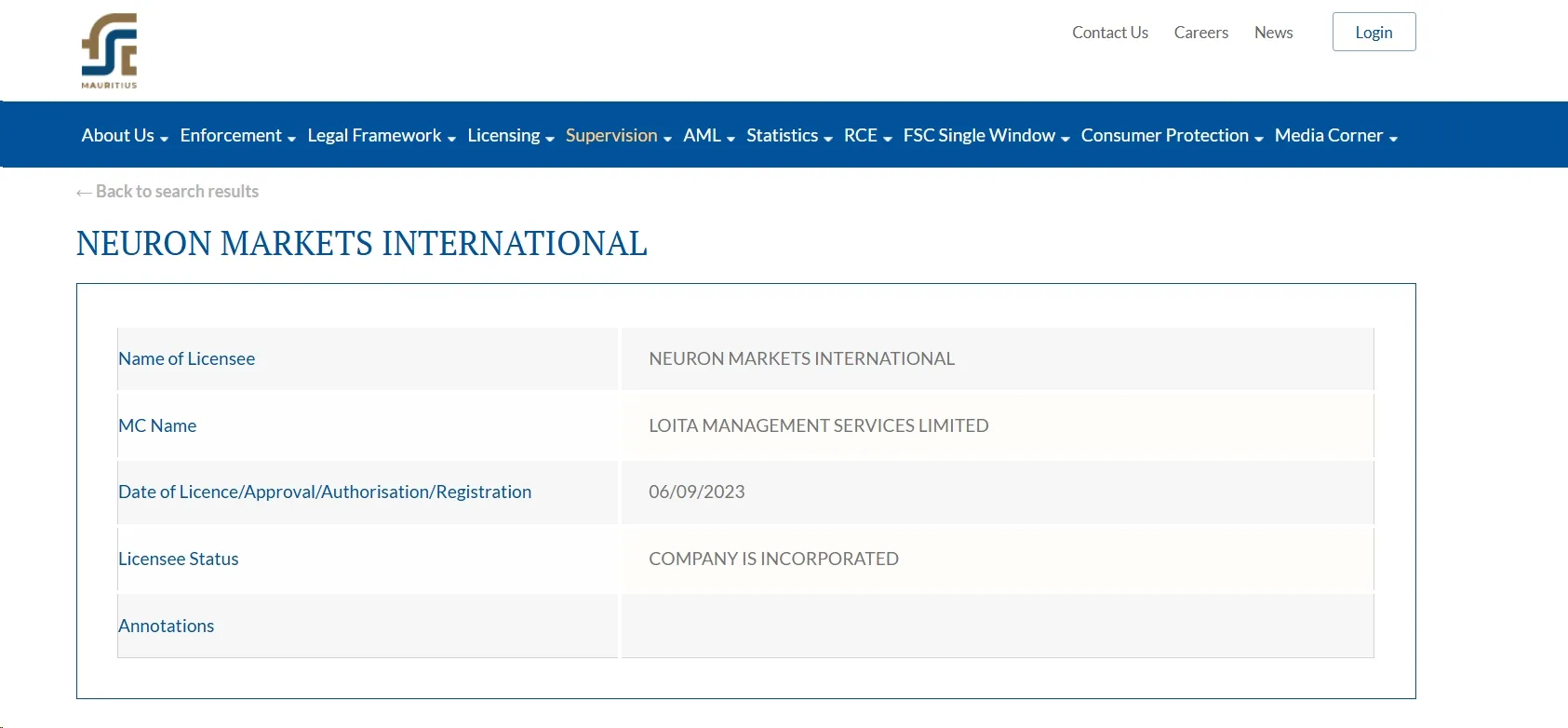Click the Name of Licensee label
Screen dimensions: 1568x728
click(x=186, y=358)
